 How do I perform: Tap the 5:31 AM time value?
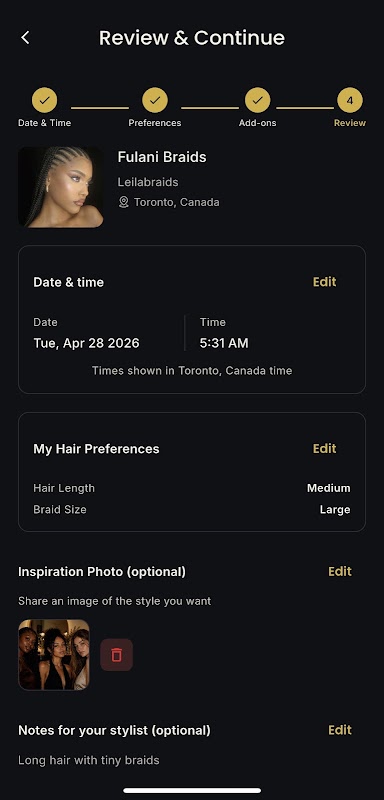coord(224,343)
